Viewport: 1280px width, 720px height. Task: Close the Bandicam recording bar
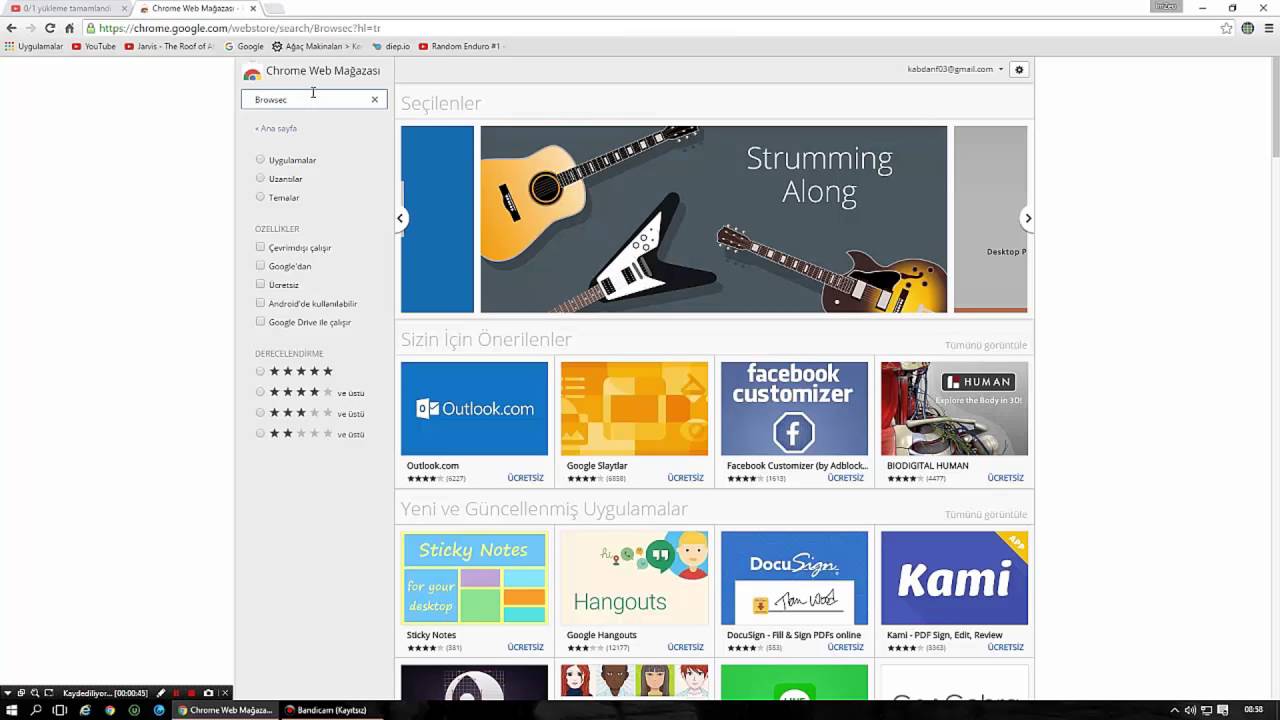225,693
